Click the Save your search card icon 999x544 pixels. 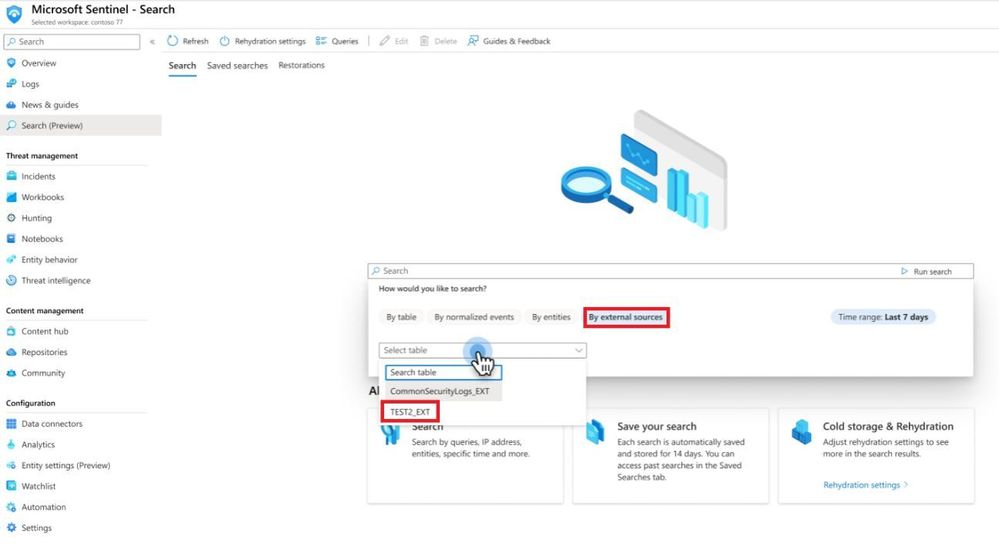click(x=595, y=431)
